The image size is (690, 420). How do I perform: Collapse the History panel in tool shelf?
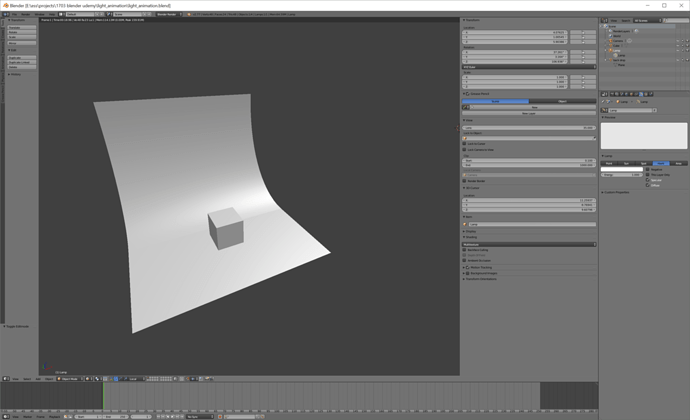[x=14, y=74]
